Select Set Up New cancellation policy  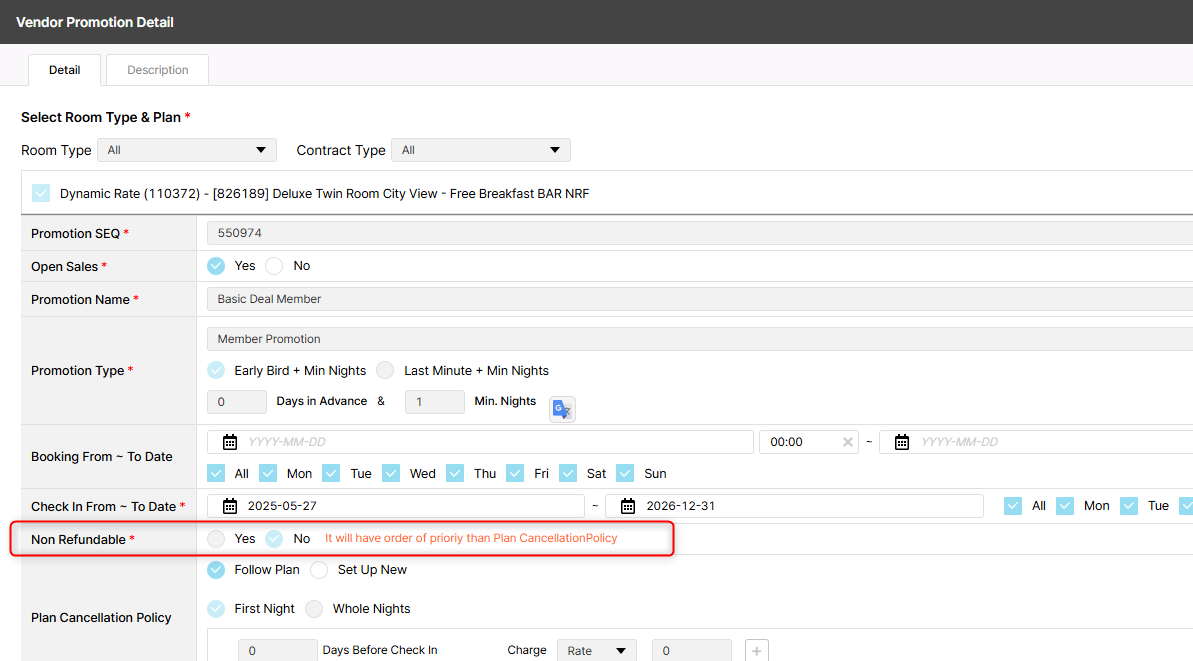tap(319, 570)
